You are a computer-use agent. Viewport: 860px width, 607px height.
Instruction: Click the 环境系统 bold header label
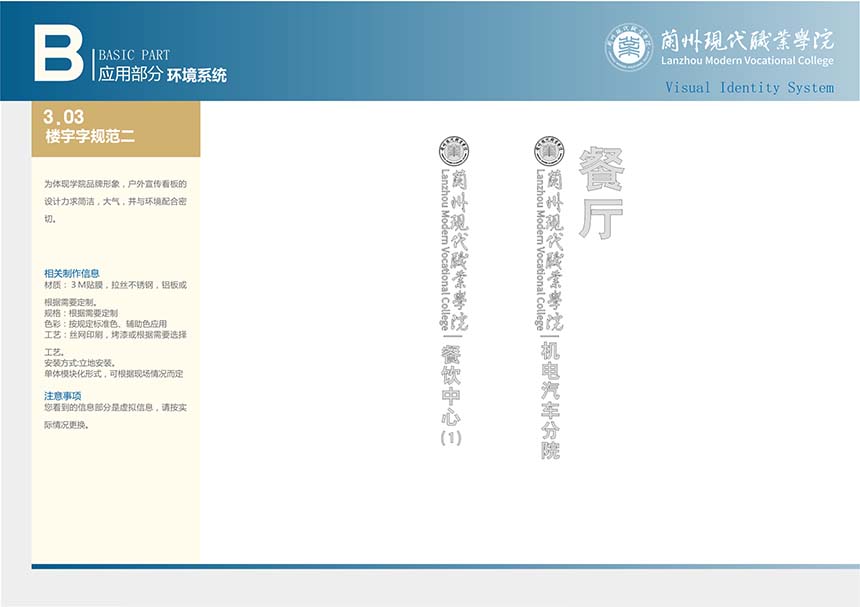coord(197,75)
